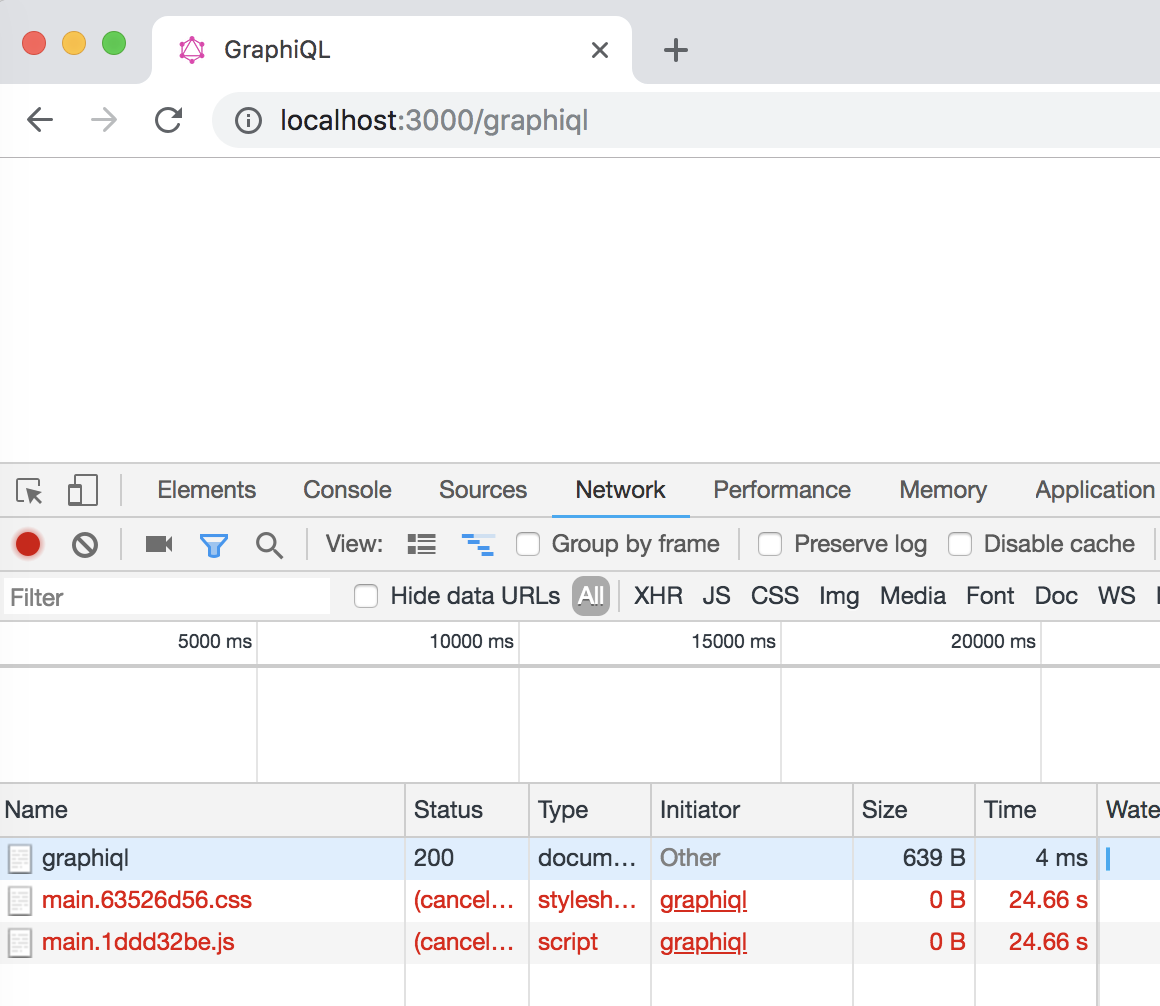The height and width of the screenshot is (1006, 1160).
Task: Toggle the network filter funnel
Action: coord(214,545)
